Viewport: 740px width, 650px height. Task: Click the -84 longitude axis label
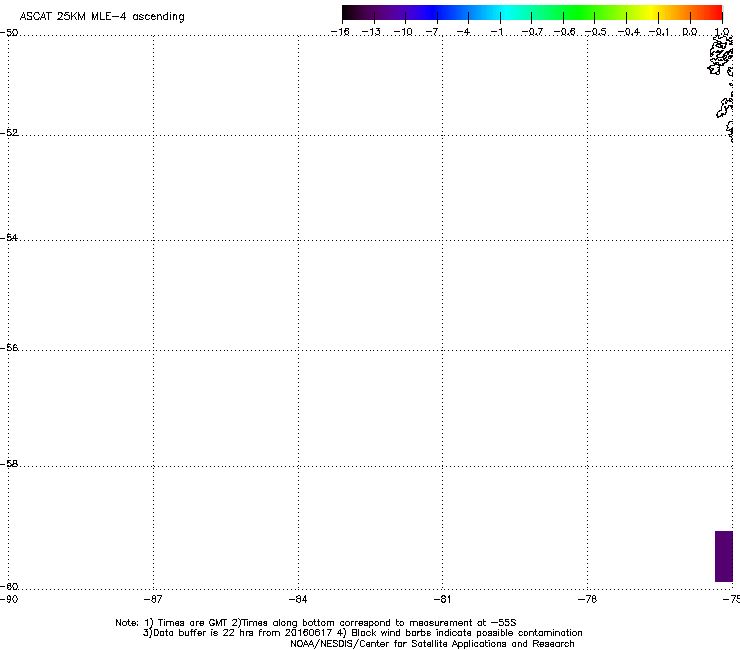click(x=298, y=599)
